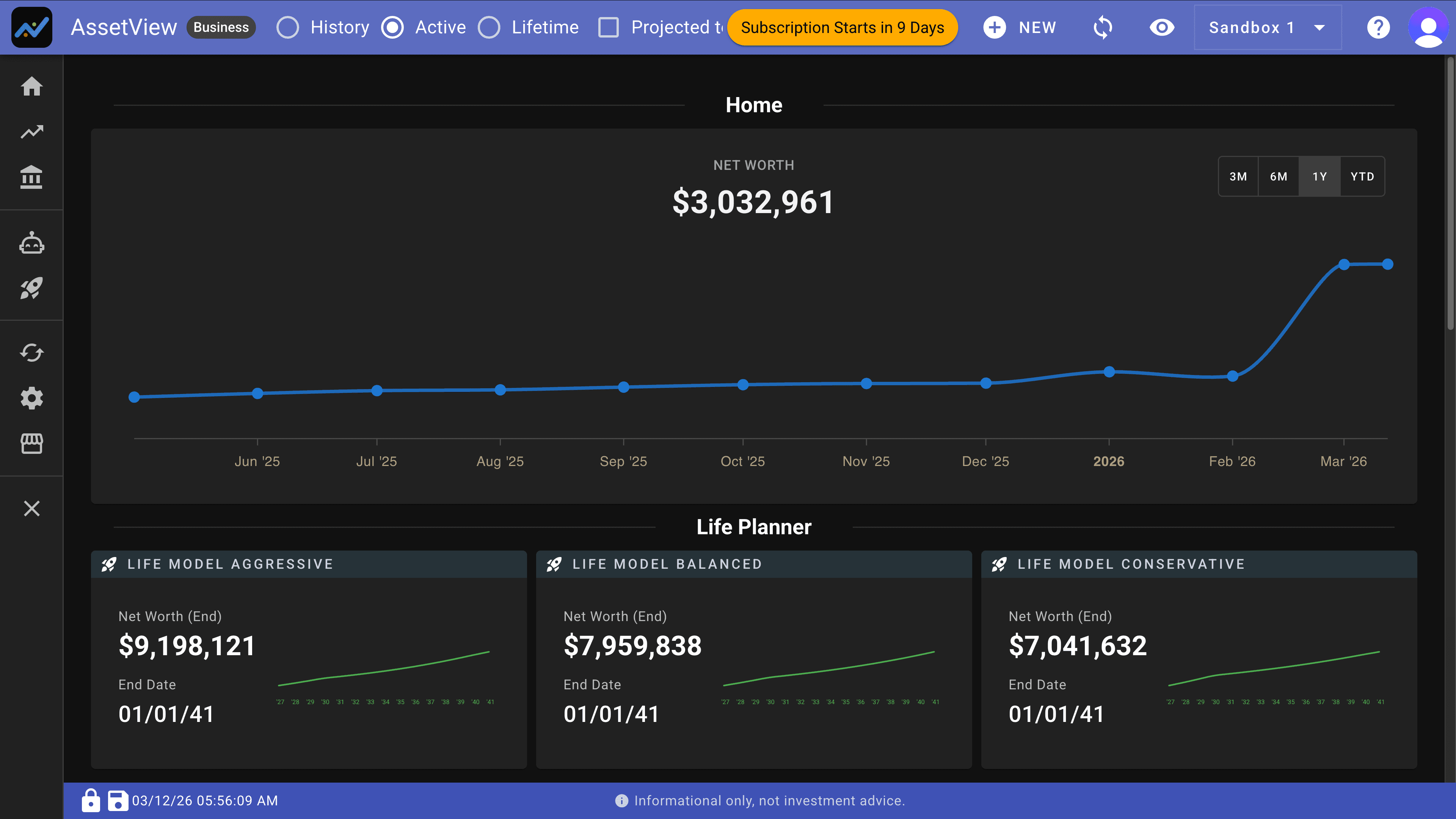The height and width of the screenshot is (819, 1456).
Task: Click the Subscription Starts in 9 Days button
Action: [842, 27]
